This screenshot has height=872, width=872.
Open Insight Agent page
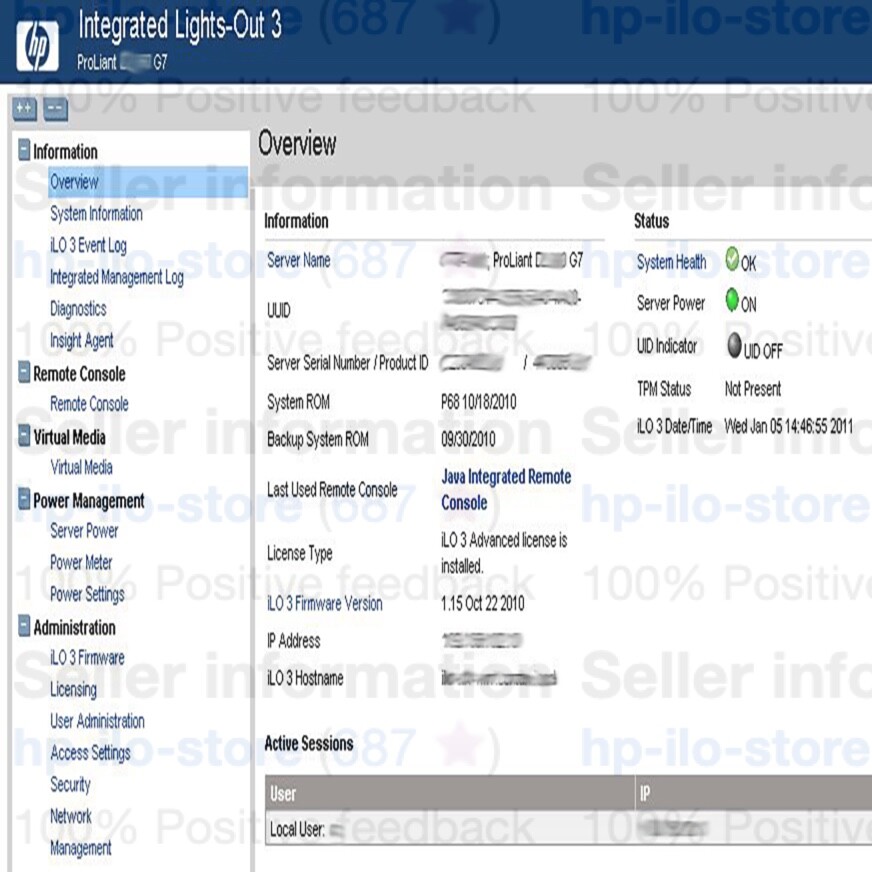click(x=82, y=340)
